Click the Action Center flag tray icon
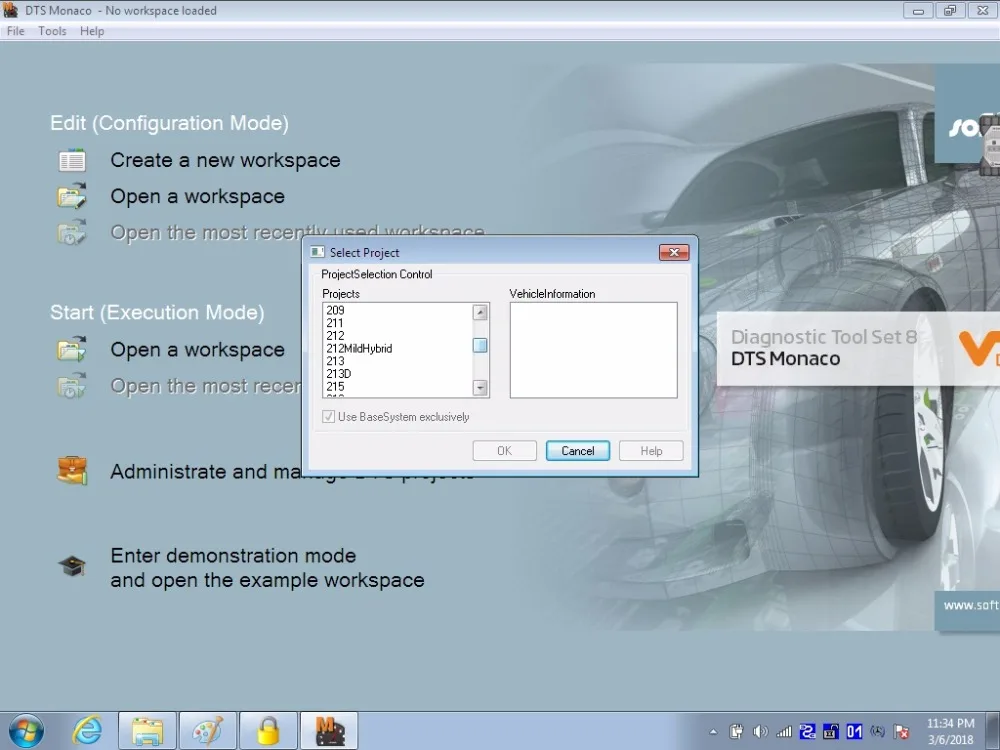Image resolution: width=1000 pixels, height=750 pixels. point(902,732)
